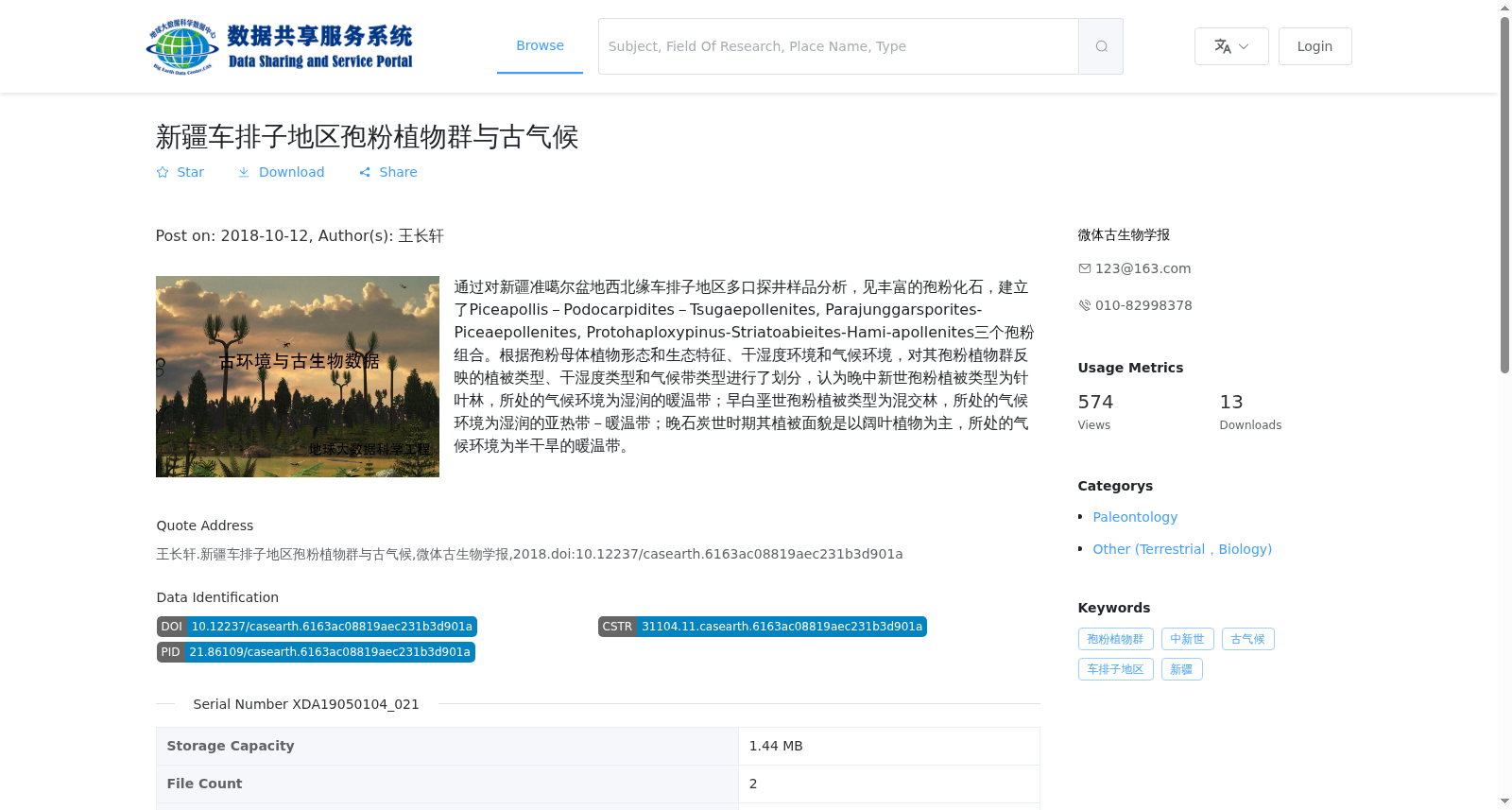Click the 574 Views metric
Image resolution: width=1512 pixels, height=810 pixels.
[1095, 411]
